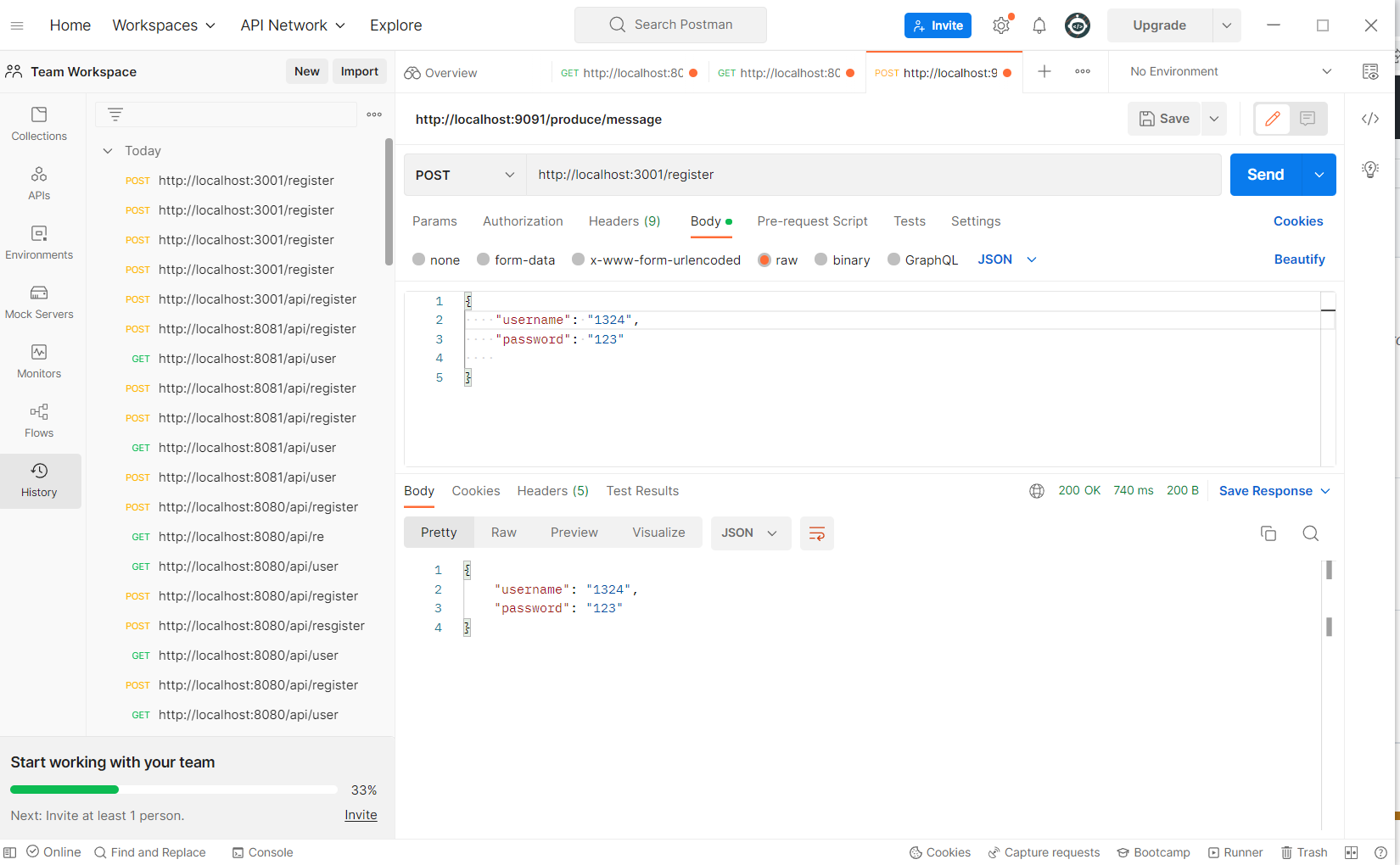The width and height of the screenshot is (1400, 865).
Task: Click the network globe icon
Action: pos(1037,491)
